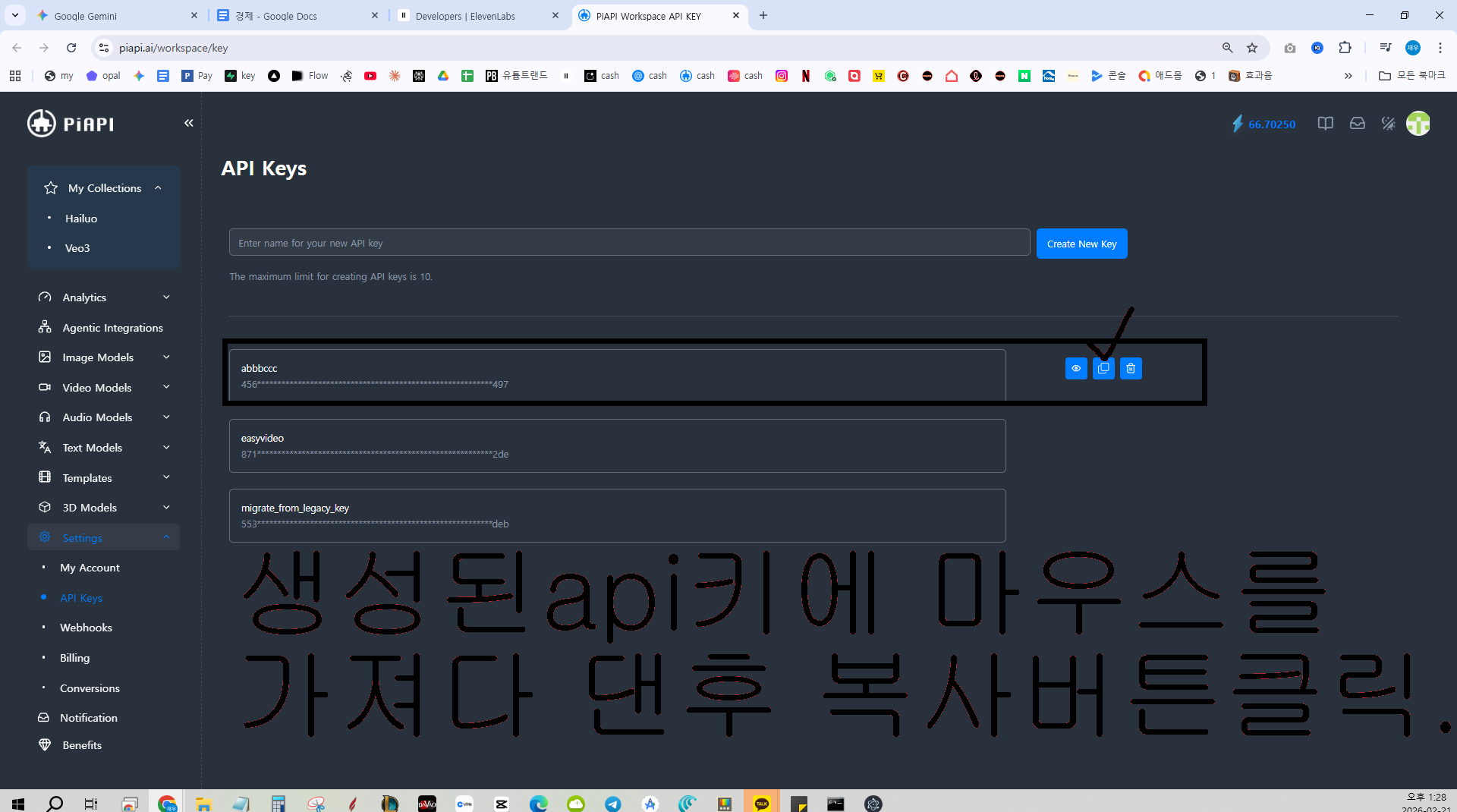The width and height of the screenshot is (1457, 812).
Task: Expand the Image Models menu
Action: coord(104,357)
